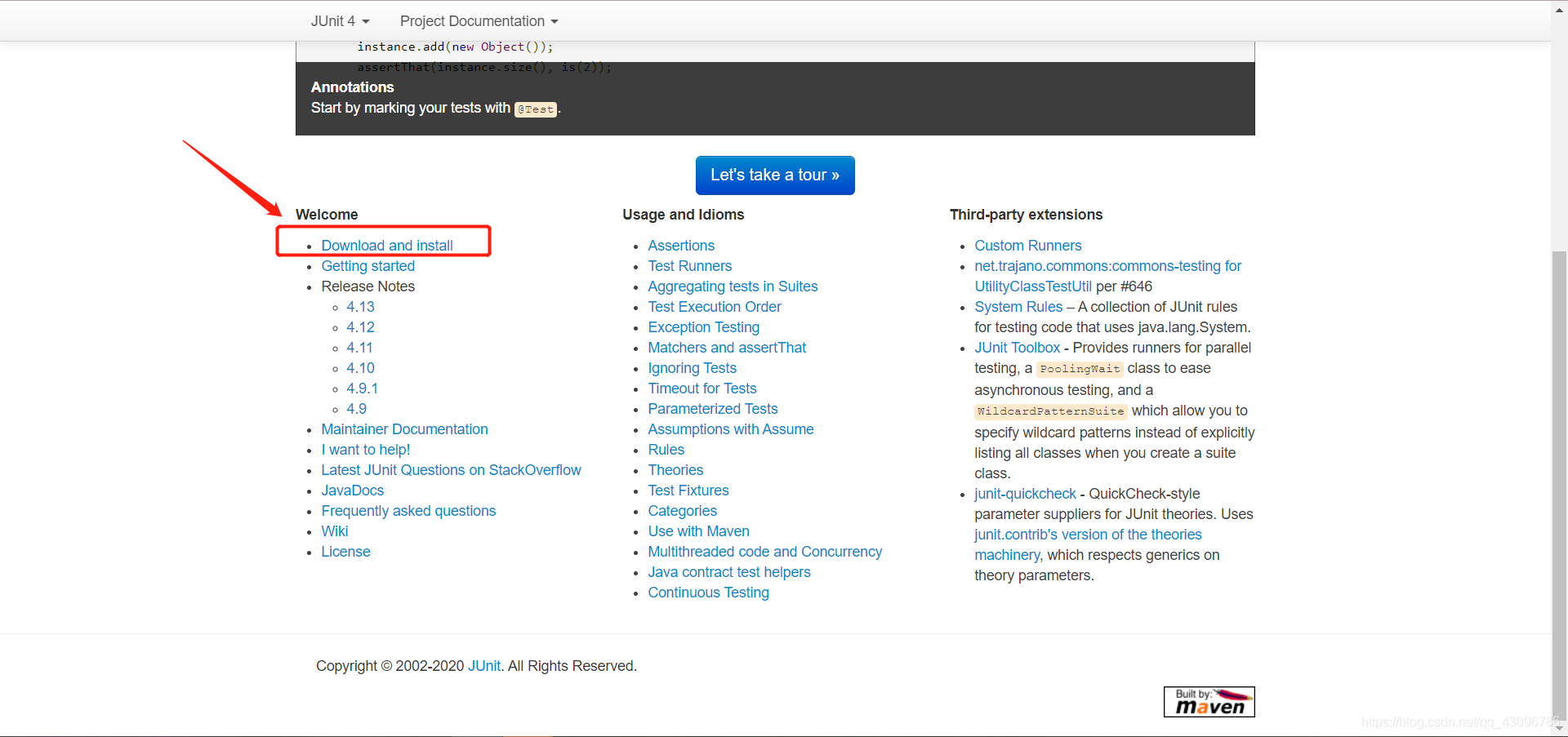Open Timeout for Tests link

point(702,388)
